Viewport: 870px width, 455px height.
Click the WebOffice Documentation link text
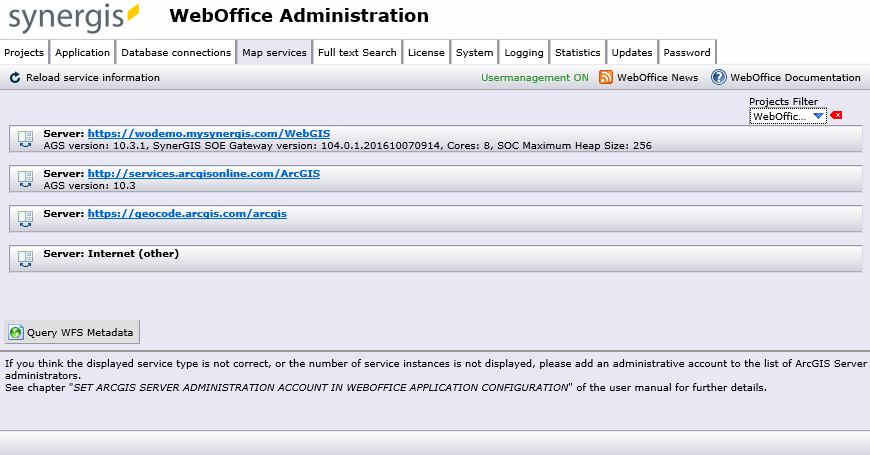(795, 78)
